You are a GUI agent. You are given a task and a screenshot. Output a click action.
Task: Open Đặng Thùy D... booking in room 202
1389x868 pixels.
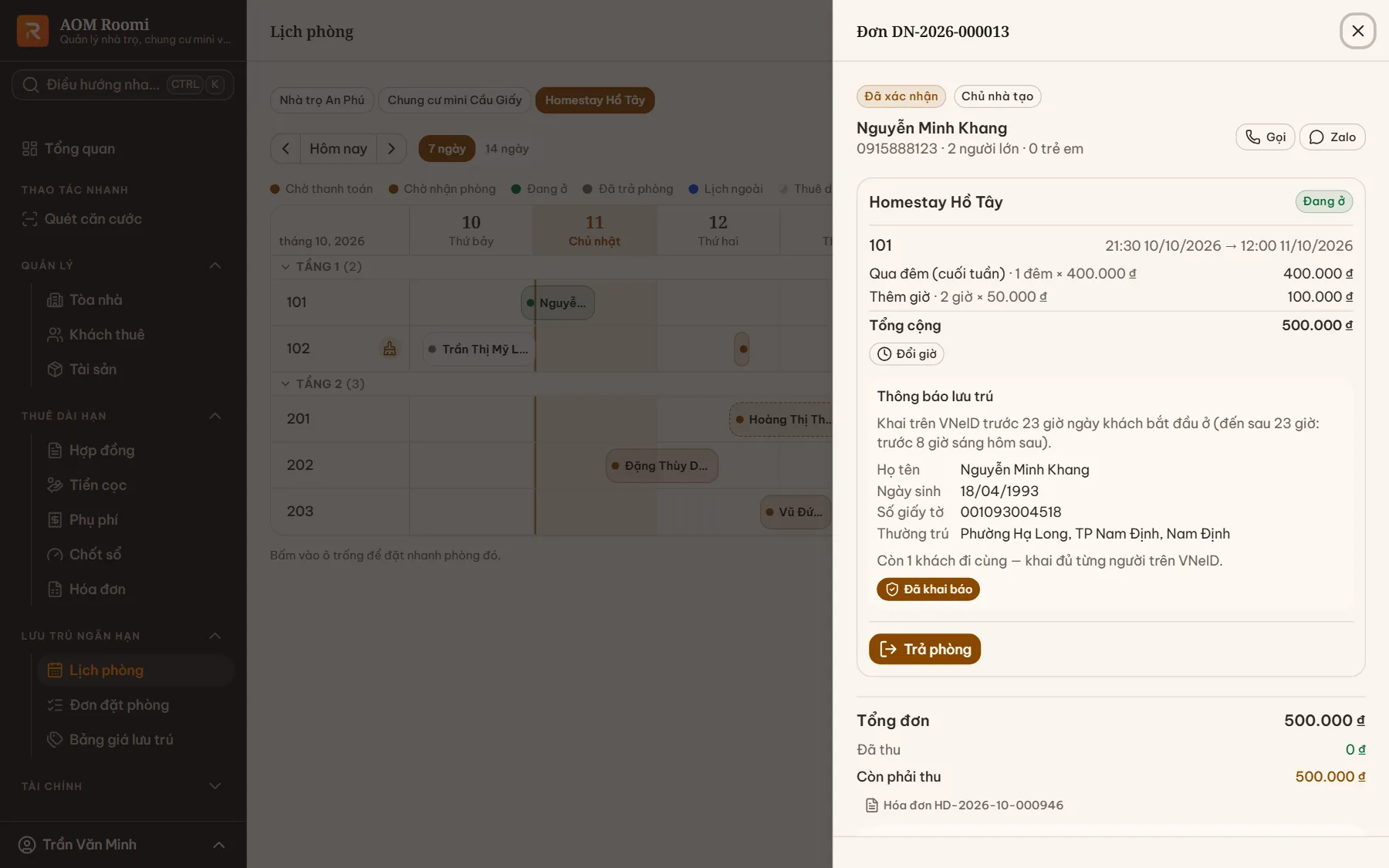point(662,465)
